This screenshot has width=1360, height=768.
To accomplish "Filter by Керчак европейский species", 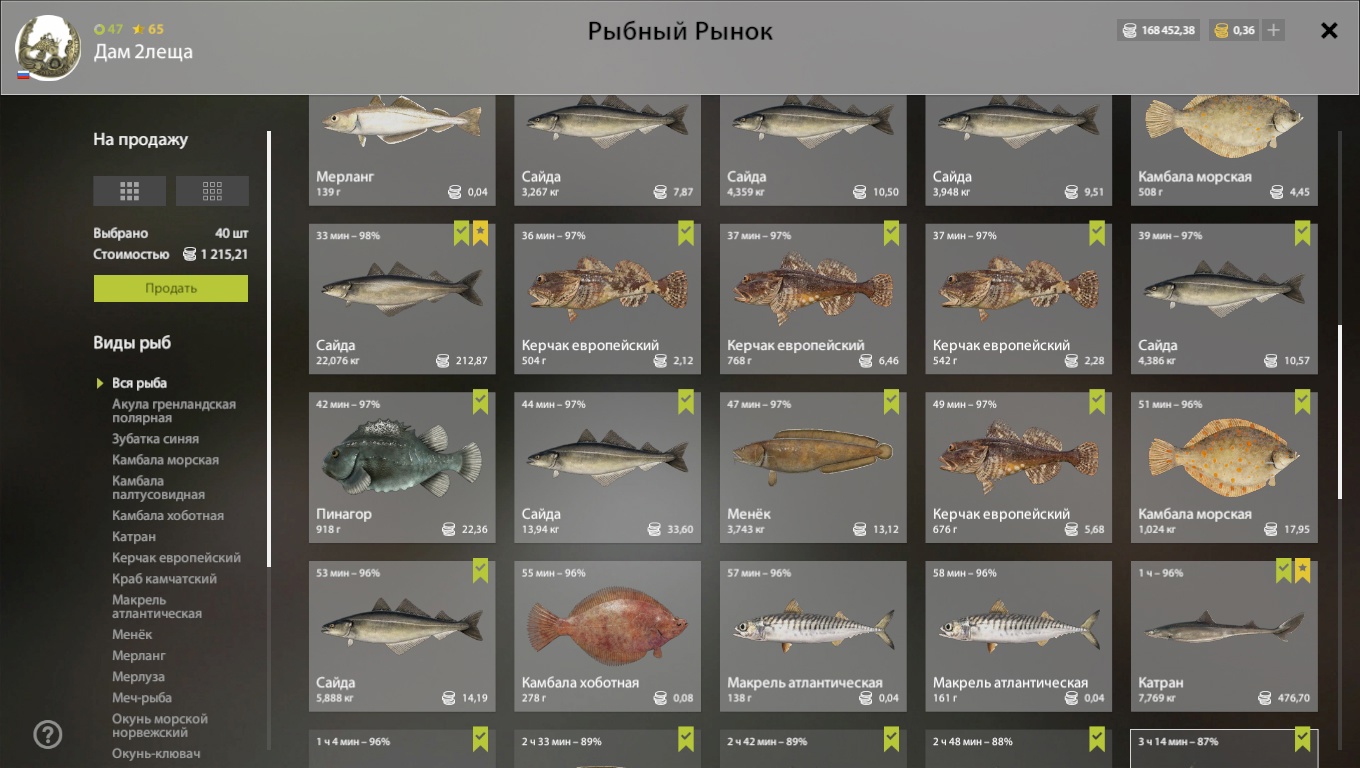I will pos(176,558).
